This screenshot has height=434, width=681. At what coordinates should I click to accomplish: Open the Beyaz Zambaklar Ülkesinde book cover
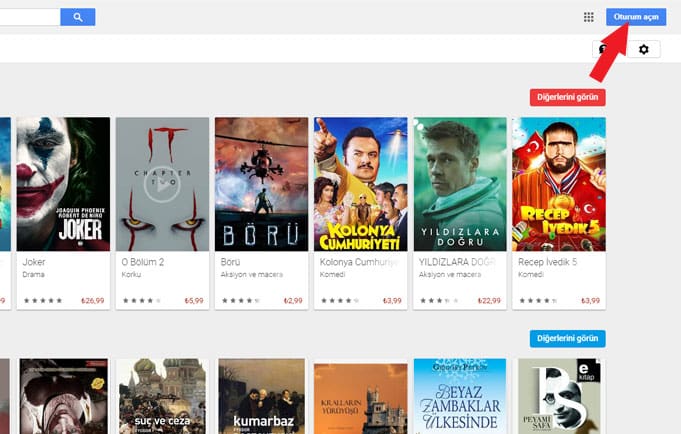pos(459,397)
